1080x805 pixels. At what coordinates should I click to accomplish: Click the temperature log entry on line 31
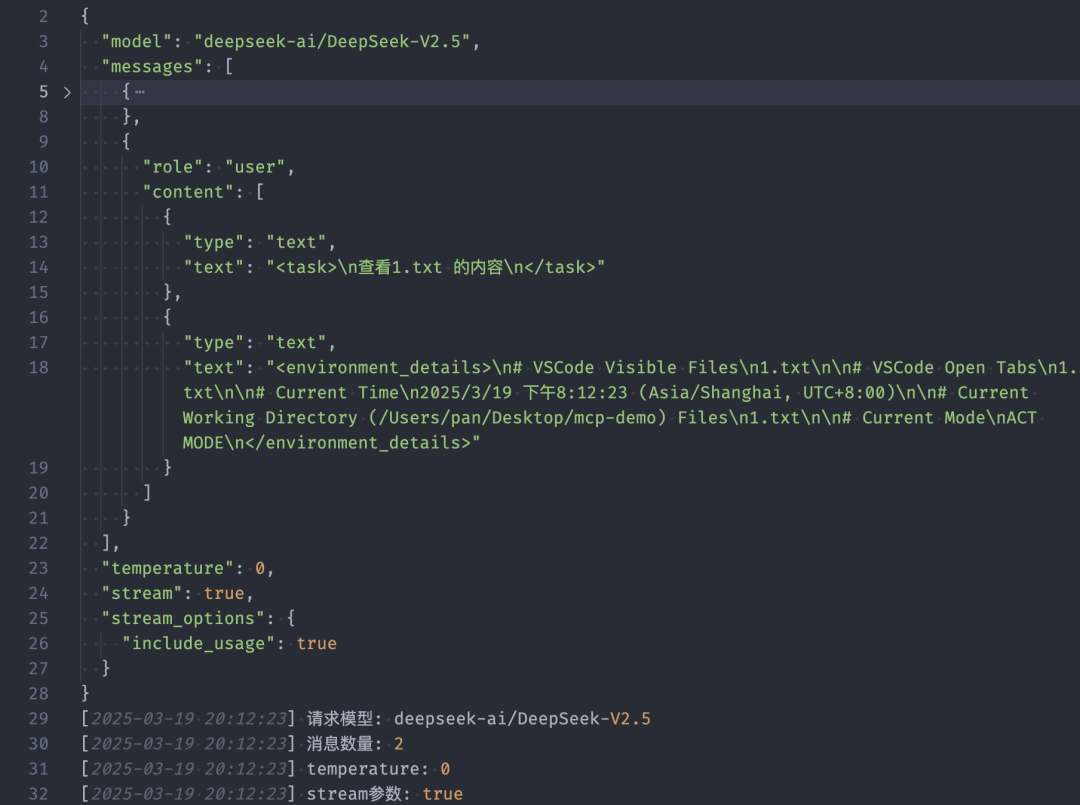[378, 769]
